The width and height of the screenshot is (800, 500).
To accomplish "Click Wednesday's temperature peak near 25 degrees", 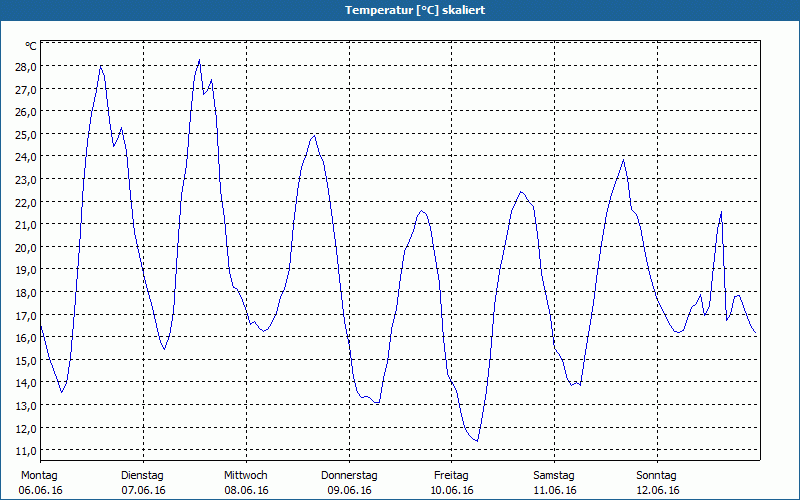I will [x=314, y=136].
